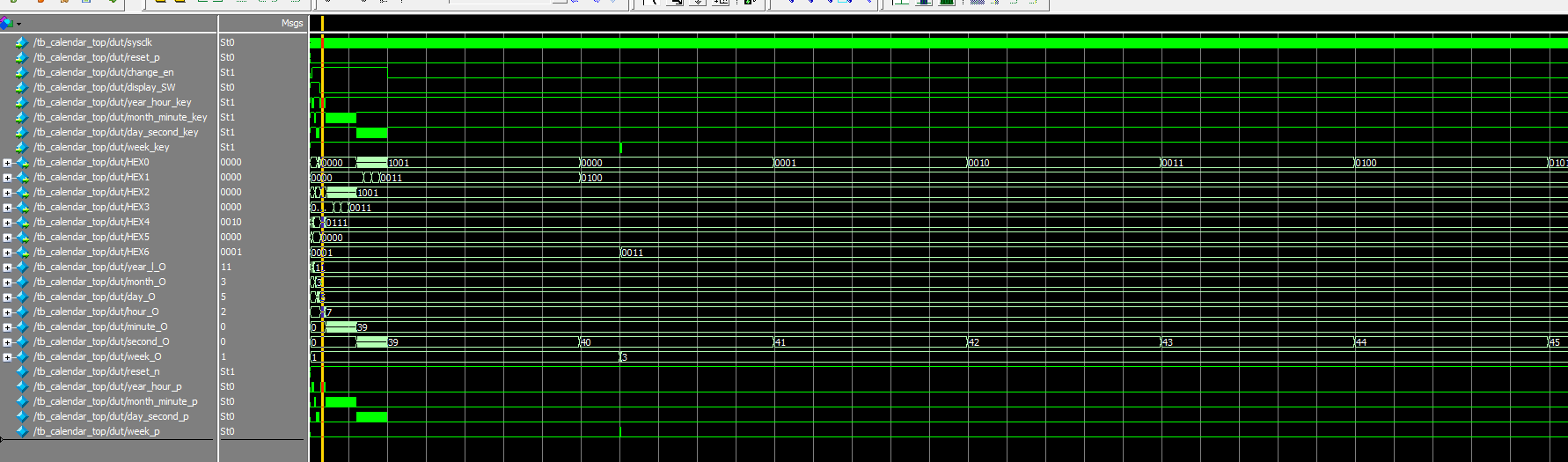Click the St1 value for change_en
Screen dimensions: 1568x462
click(x=227, y=72)
